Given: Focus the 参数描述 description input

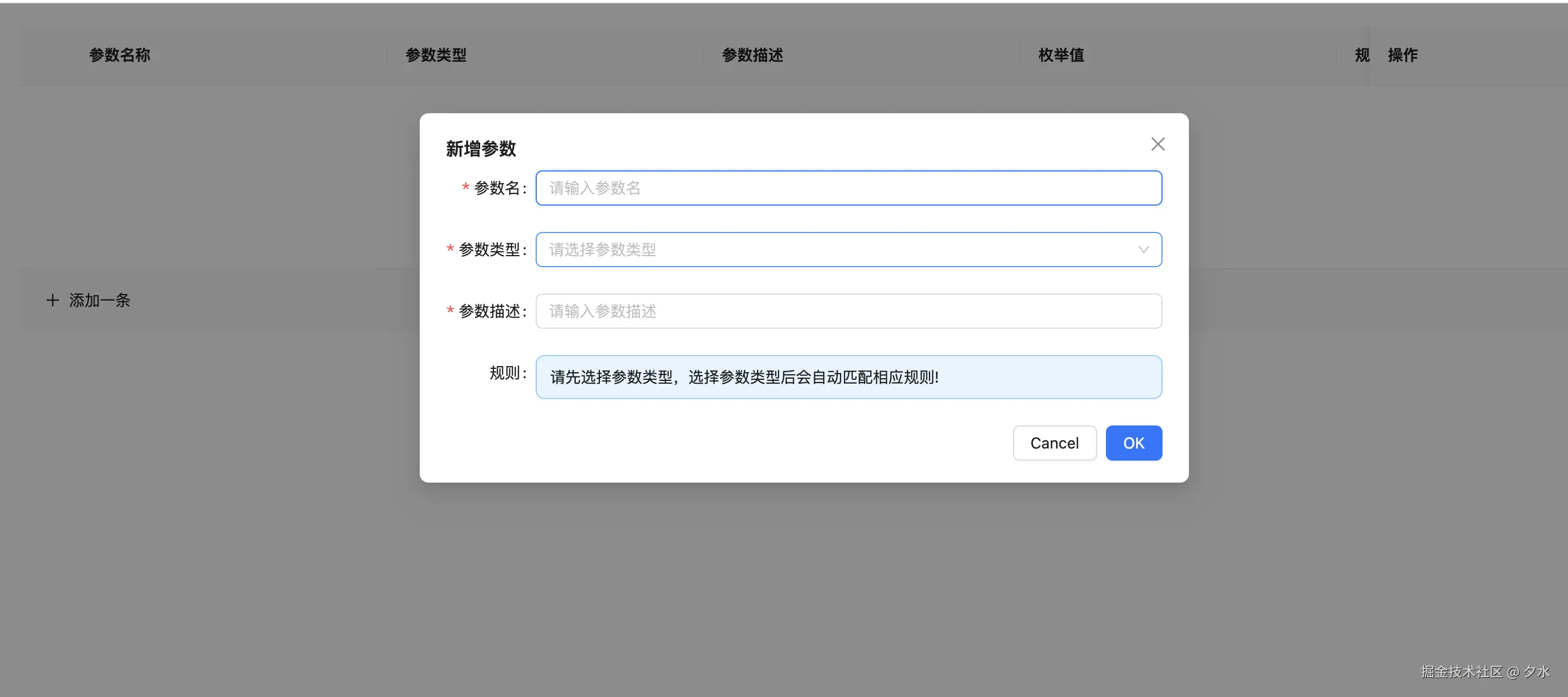Looking at the screenshot, I should [x=848, y=311].
